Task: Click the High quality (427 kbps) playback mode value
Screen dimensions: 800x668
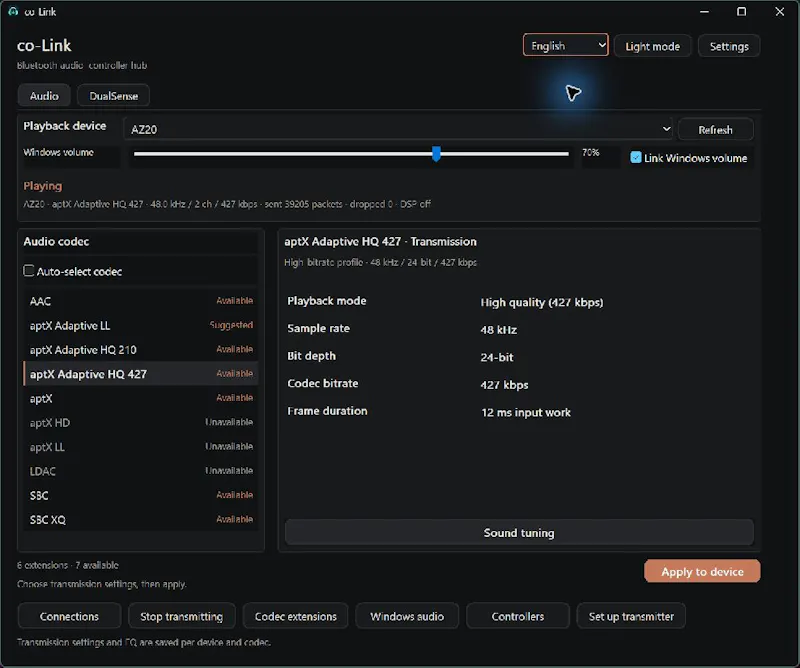Action: point(542,303)
